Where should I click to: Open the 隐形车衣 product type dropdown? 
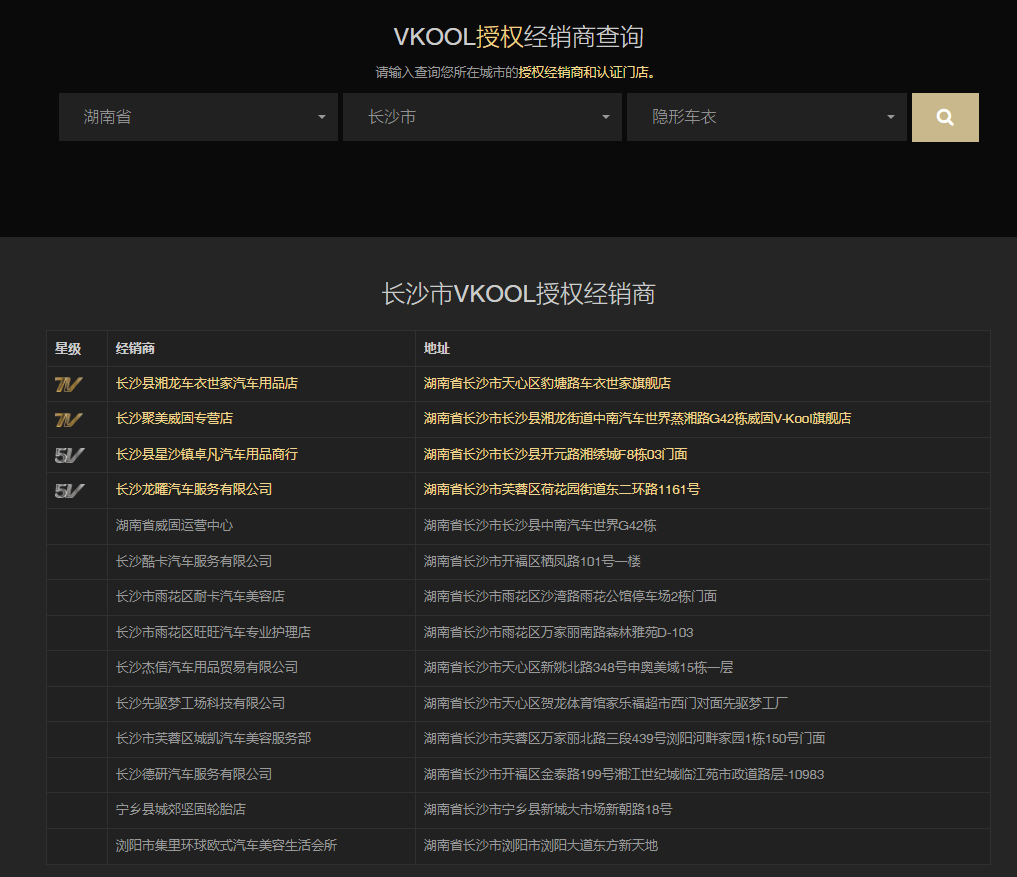pos(766,117)
